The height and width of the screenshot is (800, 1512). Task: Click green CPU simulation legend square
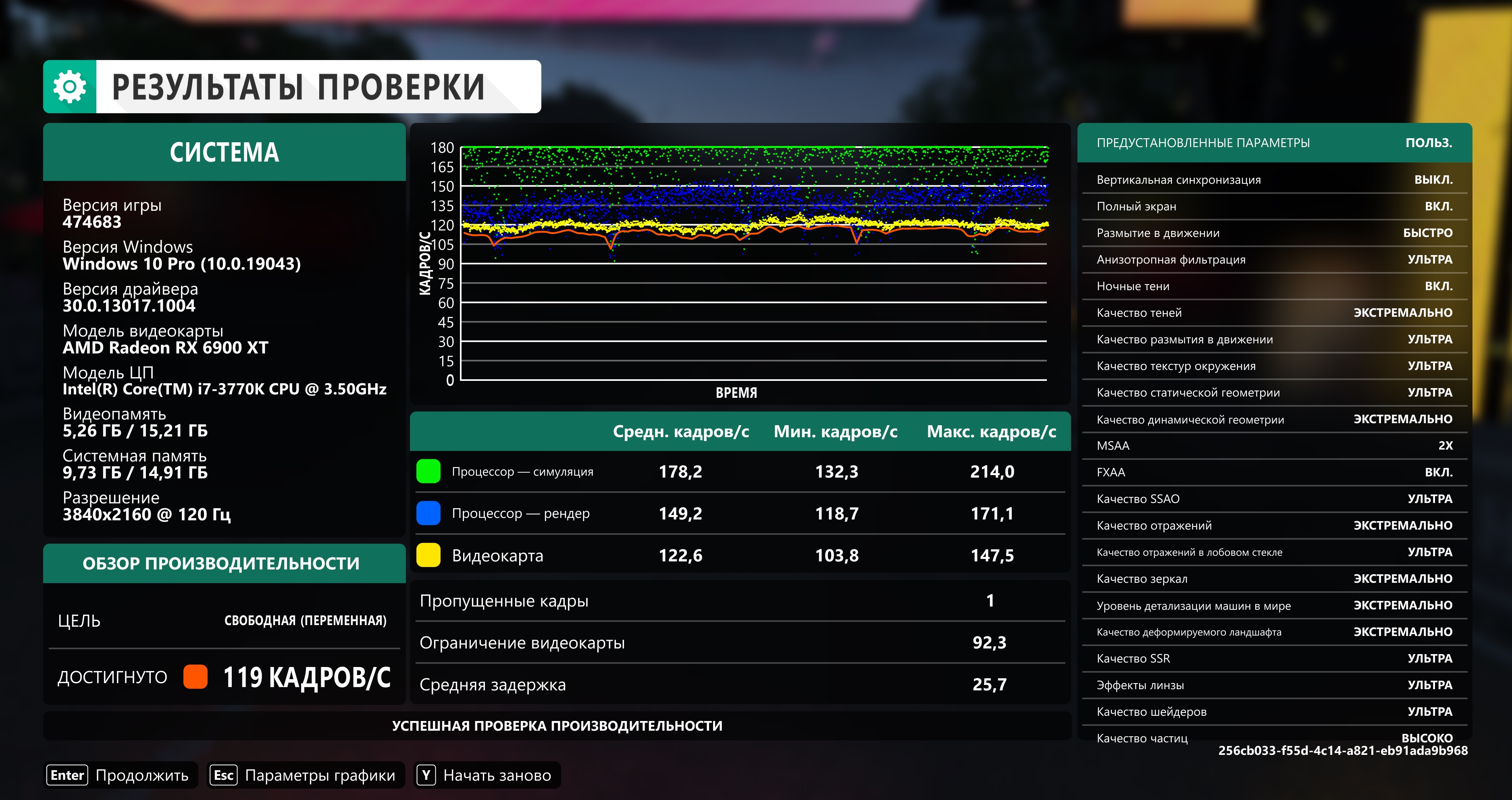[x=428, y=471]
